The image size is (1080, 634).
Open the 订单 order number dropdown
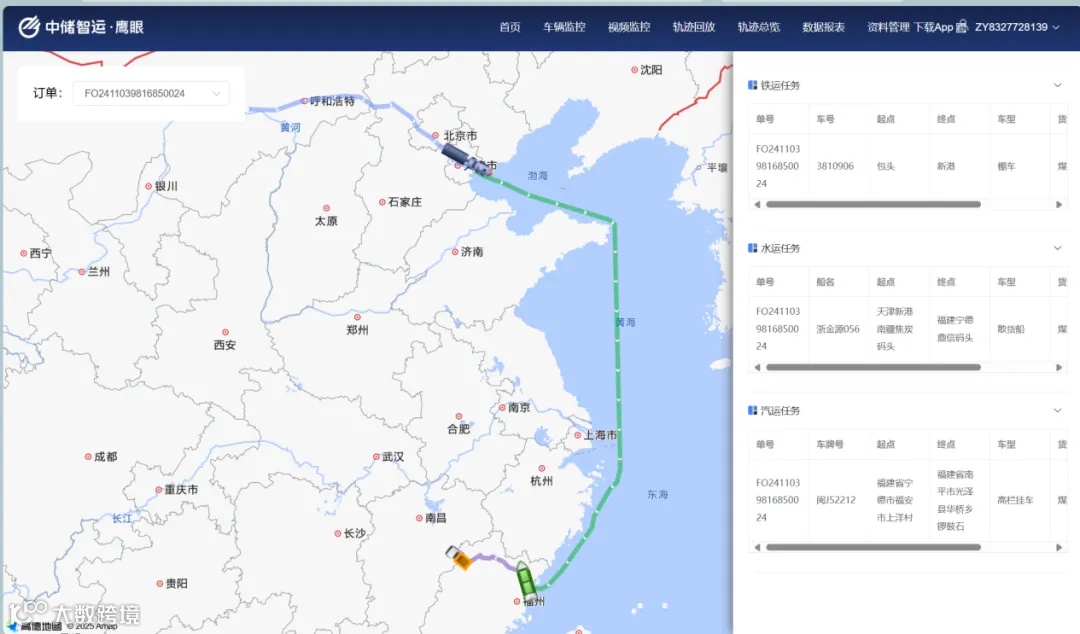point(151,93)
